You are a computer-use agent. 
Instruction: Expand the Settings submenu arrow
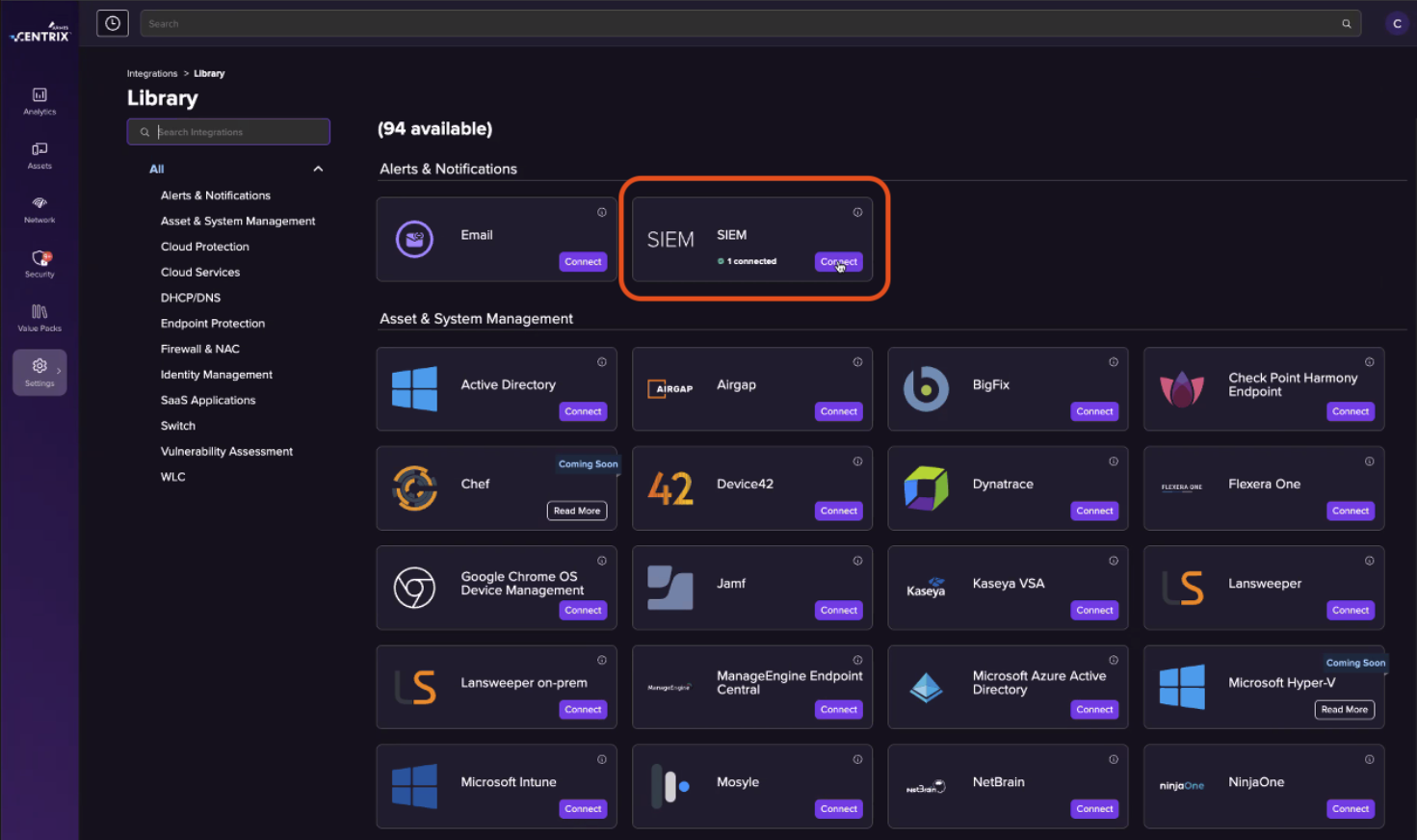point(59,371)
